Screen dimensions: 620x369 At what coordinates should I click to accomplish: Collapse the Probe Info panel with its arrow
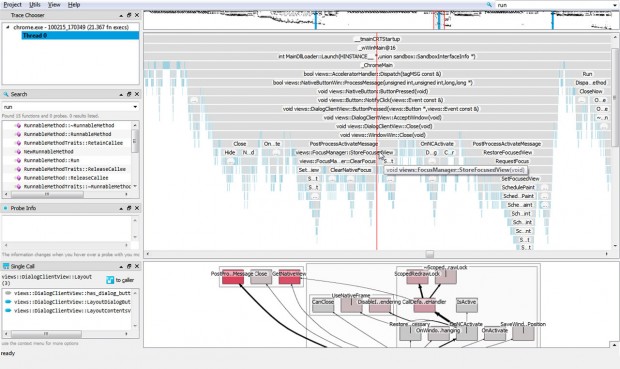tap(121, 208)
